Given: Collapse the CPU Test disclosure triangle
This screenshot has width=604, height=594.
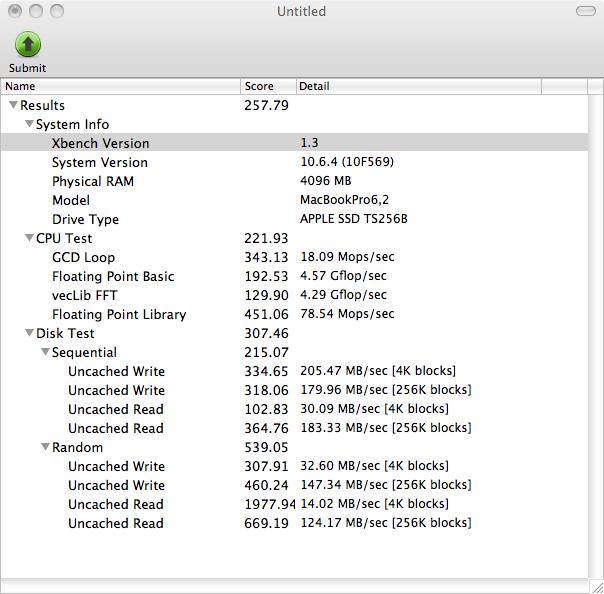Looking at the screenshot, I should 29,238.
